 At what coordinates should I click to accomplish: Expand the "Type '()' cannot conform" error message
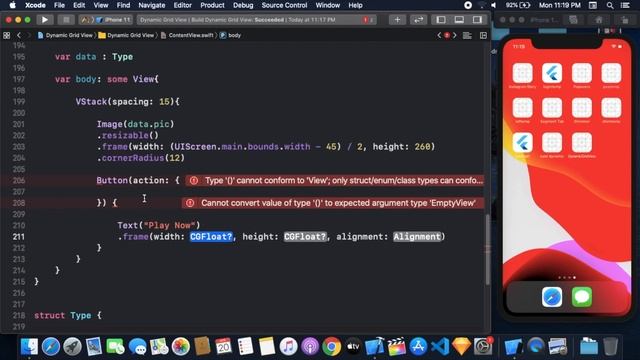coord(335,180)
